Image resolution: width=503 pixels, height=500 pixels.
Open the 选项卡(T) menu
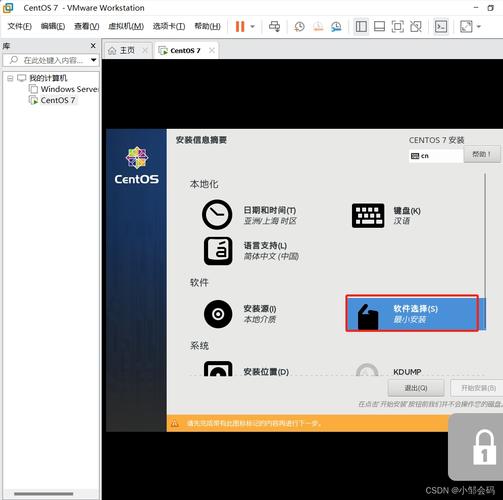(169, 26)
